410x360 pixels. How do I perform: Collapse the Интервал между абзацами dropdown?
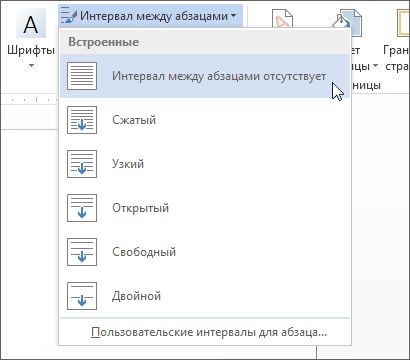pyautogui.click(x=150, y=16)
